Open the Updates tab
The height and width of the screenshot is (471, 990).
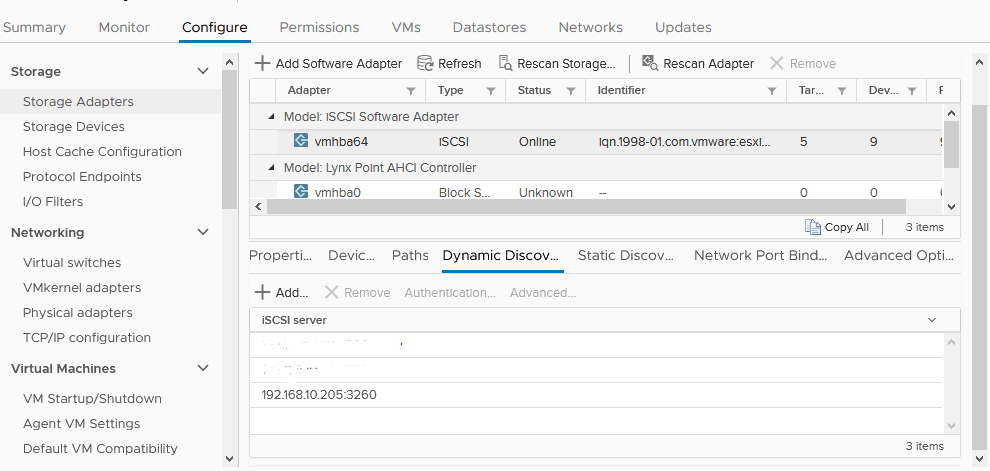tap(683, 27)
